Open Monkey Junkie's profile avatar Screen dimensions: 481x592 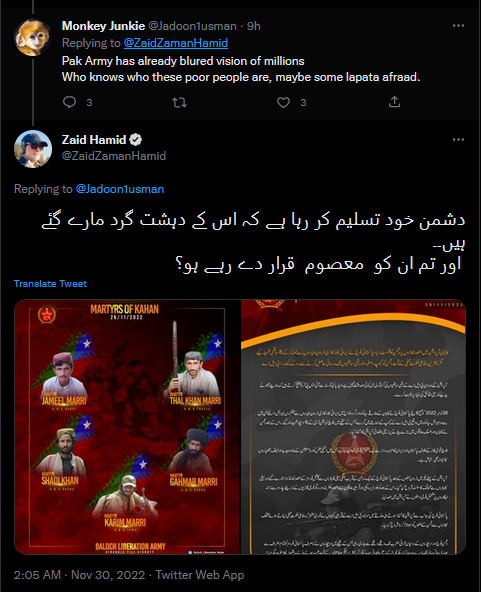[x=33, y=38]
